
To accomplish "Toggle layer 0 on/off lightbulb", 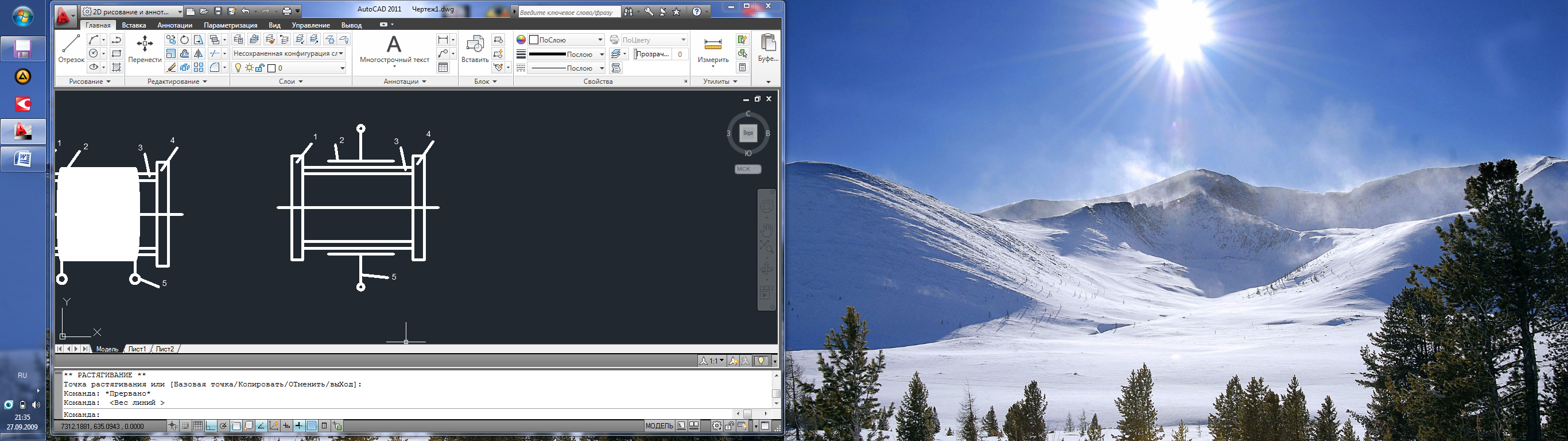I will 238,68.
